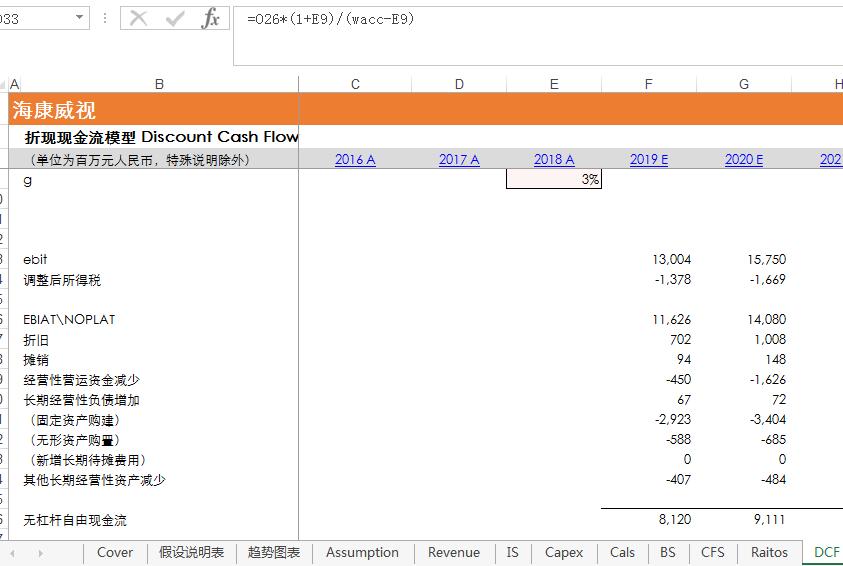Select the 3% growth rate cell
The width and height of the screenshot is (843, 566).
tap(554, 179)
